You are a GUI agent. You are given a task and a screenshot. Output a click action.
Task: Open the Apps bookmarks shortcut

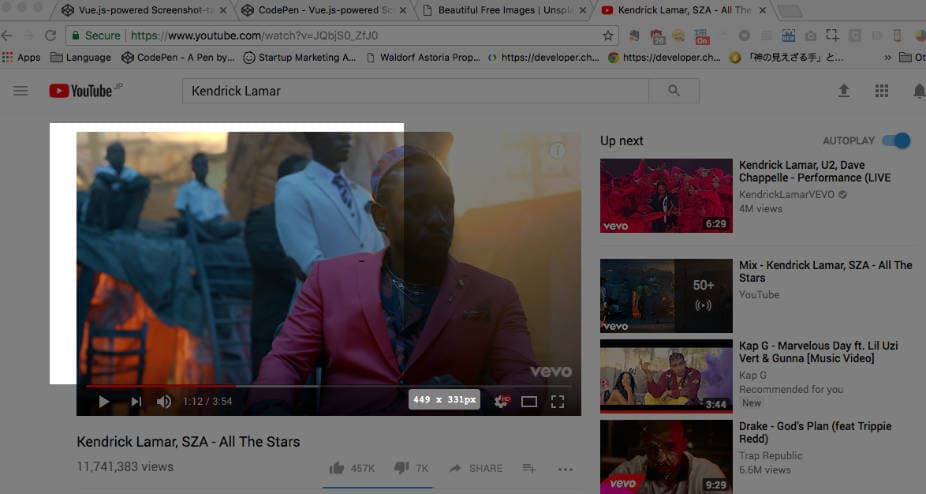(x=21, y=57)
